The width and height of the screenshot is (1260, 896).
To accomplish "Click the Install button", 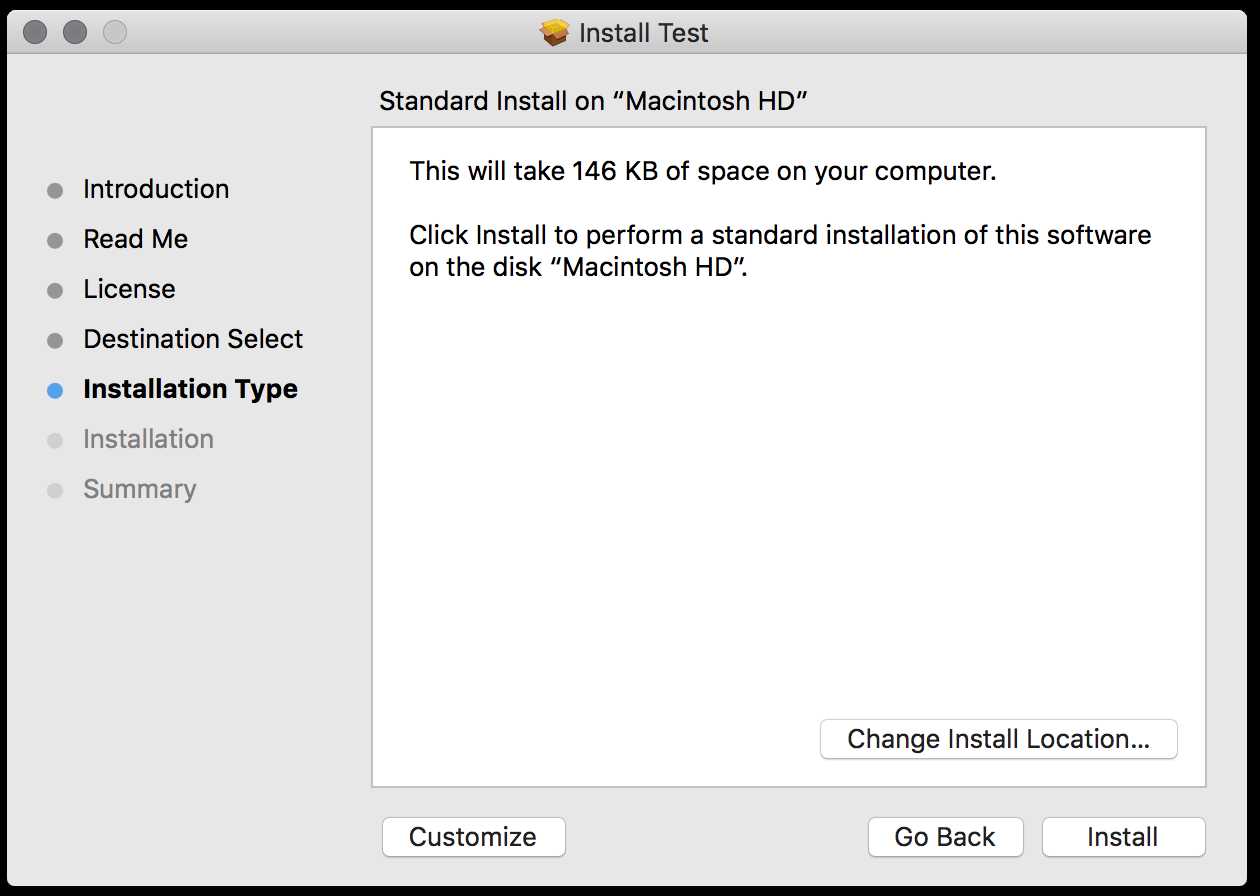I will [1123, 837].
